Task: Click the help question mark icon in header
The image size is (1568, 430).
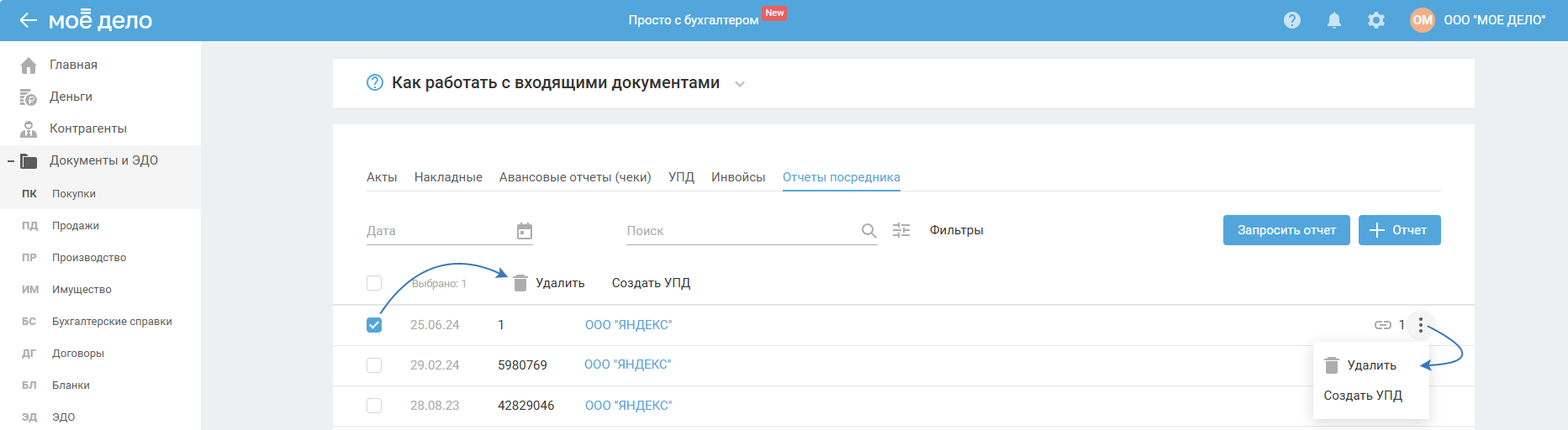Action: tap(1292, 20)
